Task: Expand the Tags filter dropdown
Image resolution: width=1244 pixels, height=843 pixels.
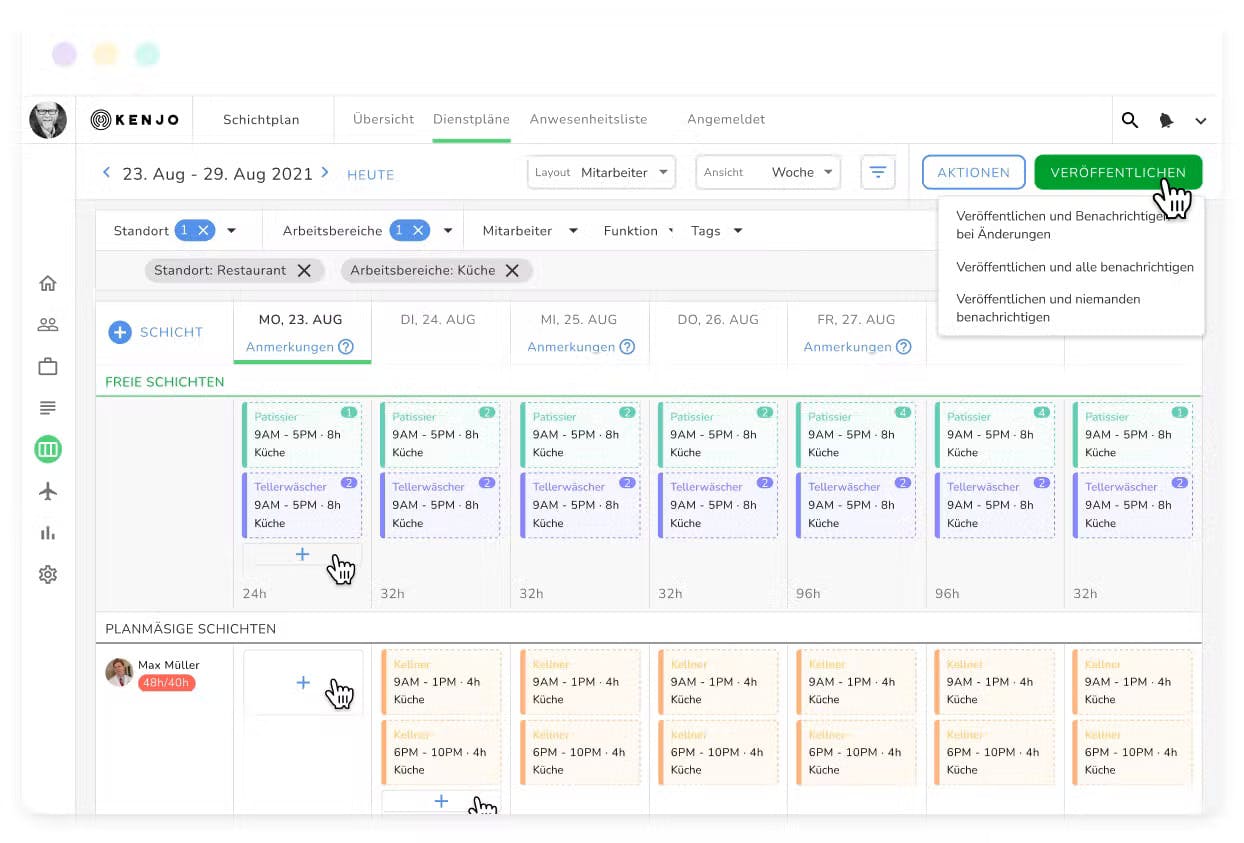Action: 717,231
